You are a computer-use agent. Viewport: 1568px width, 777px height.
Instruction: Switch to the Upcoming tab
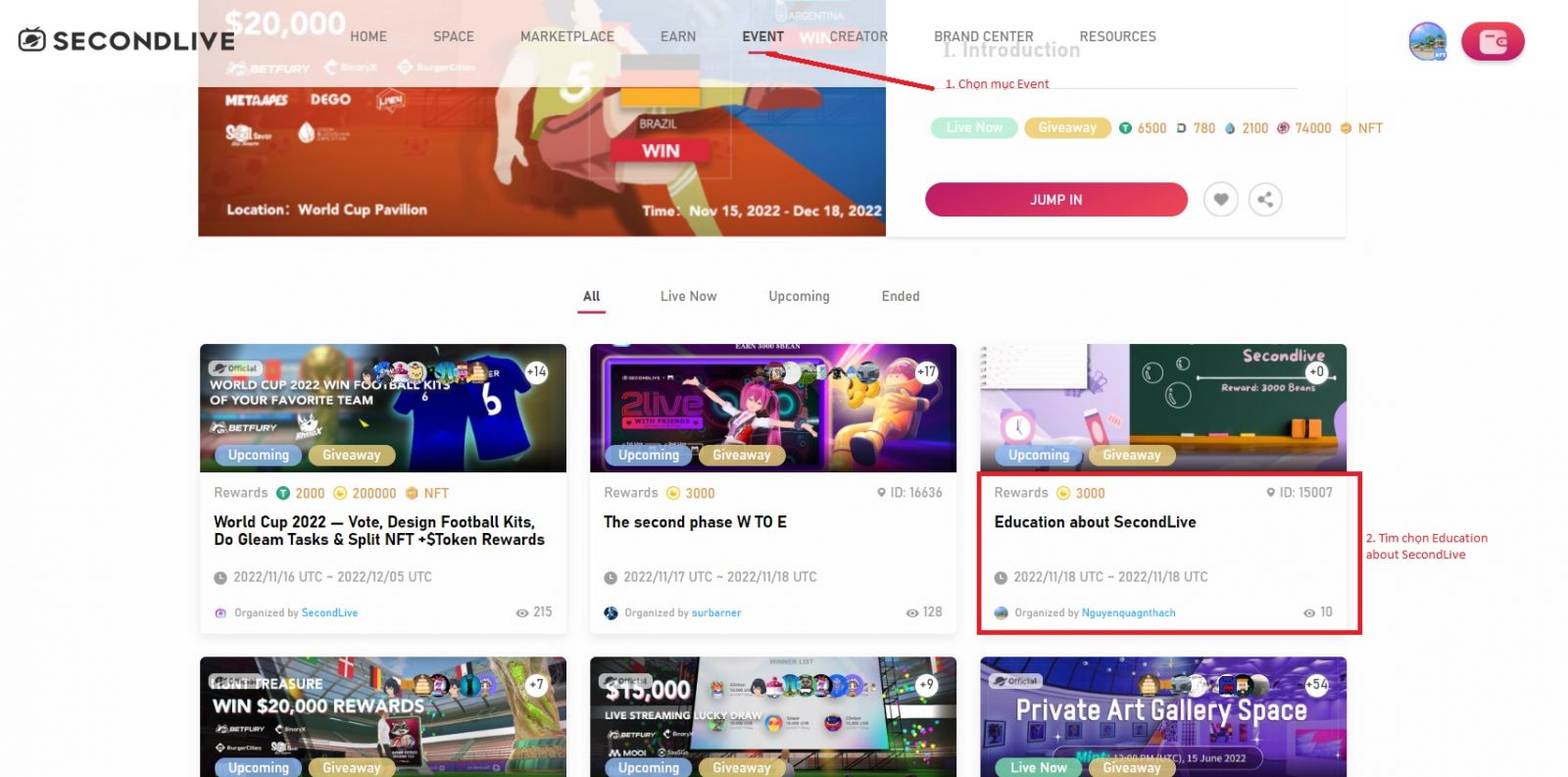[800, 296]
